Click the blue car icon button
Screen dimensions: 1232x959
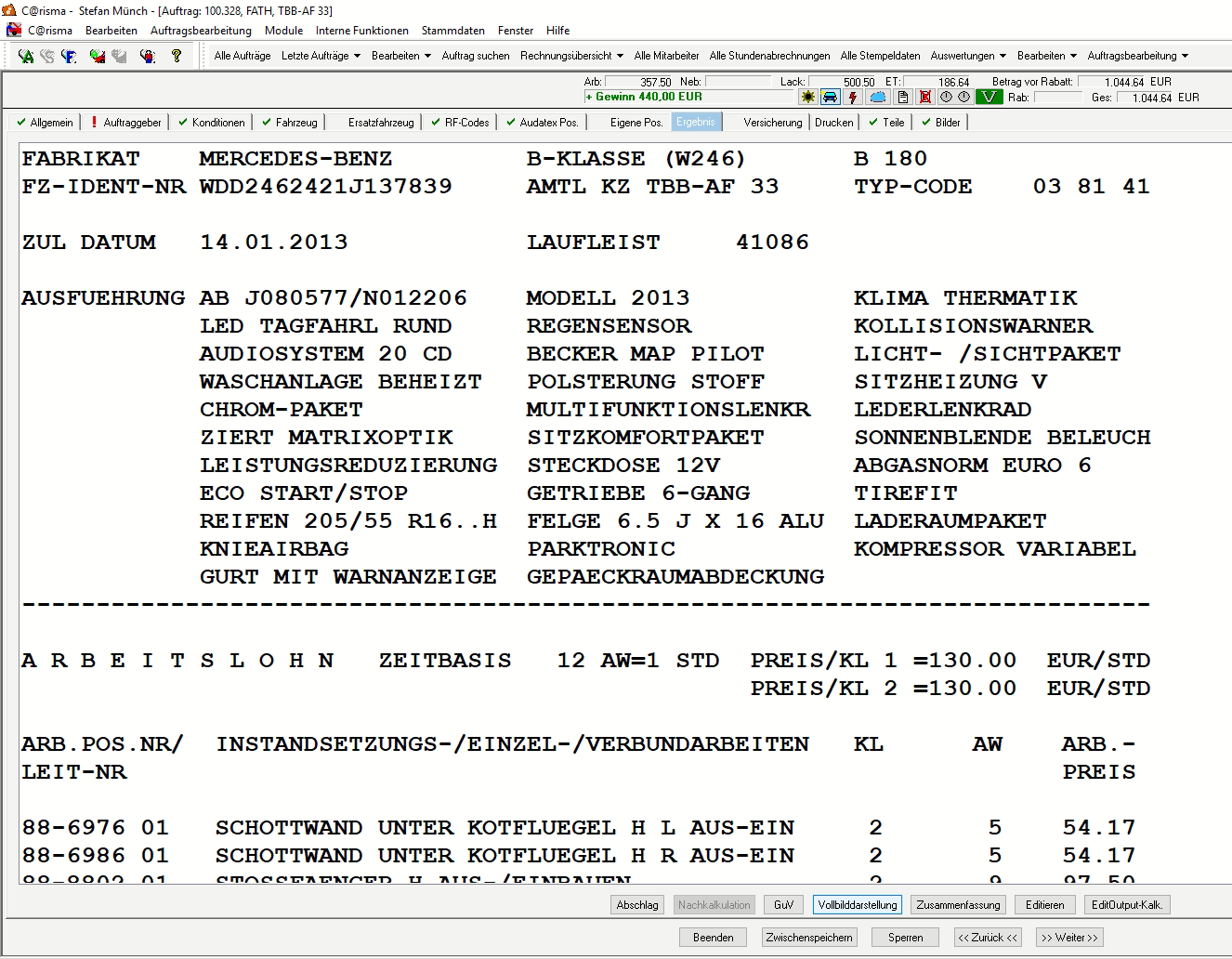(x=830, y=97)
